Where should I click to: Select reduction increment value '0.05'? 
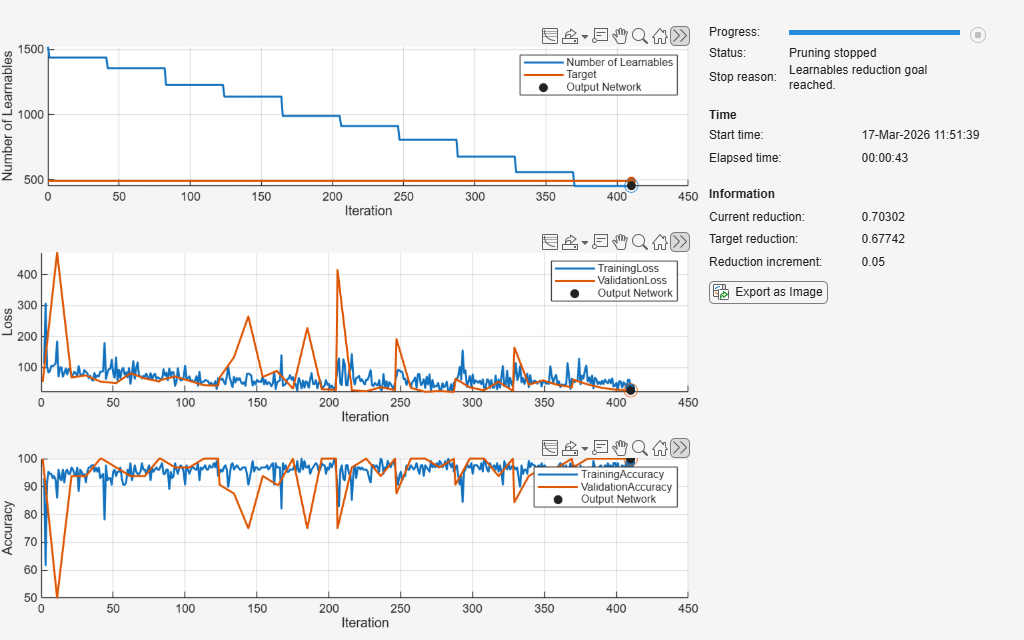tap(873, 261)
